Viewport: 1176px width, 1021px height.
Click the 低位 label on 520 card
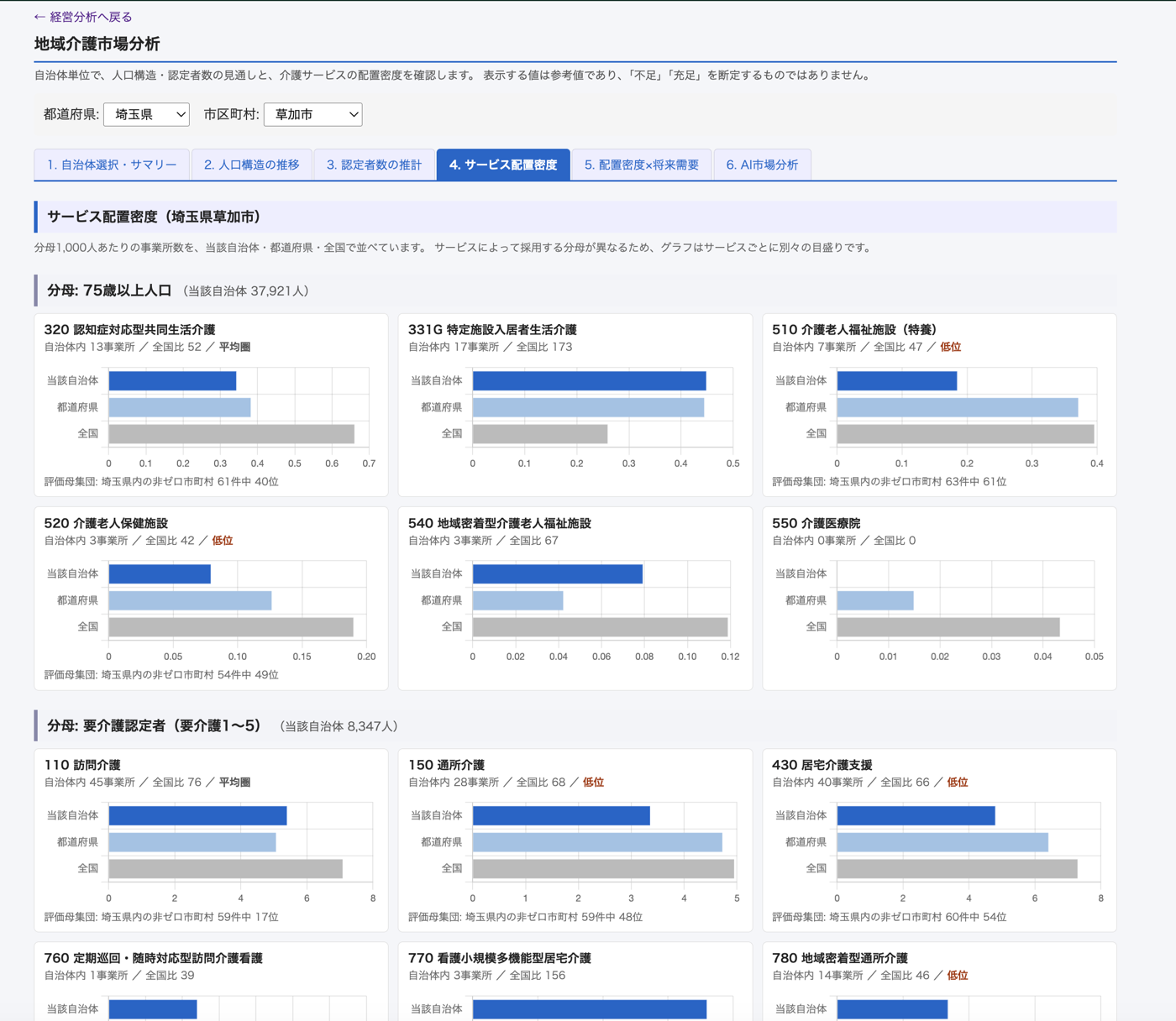pos(223,541)
